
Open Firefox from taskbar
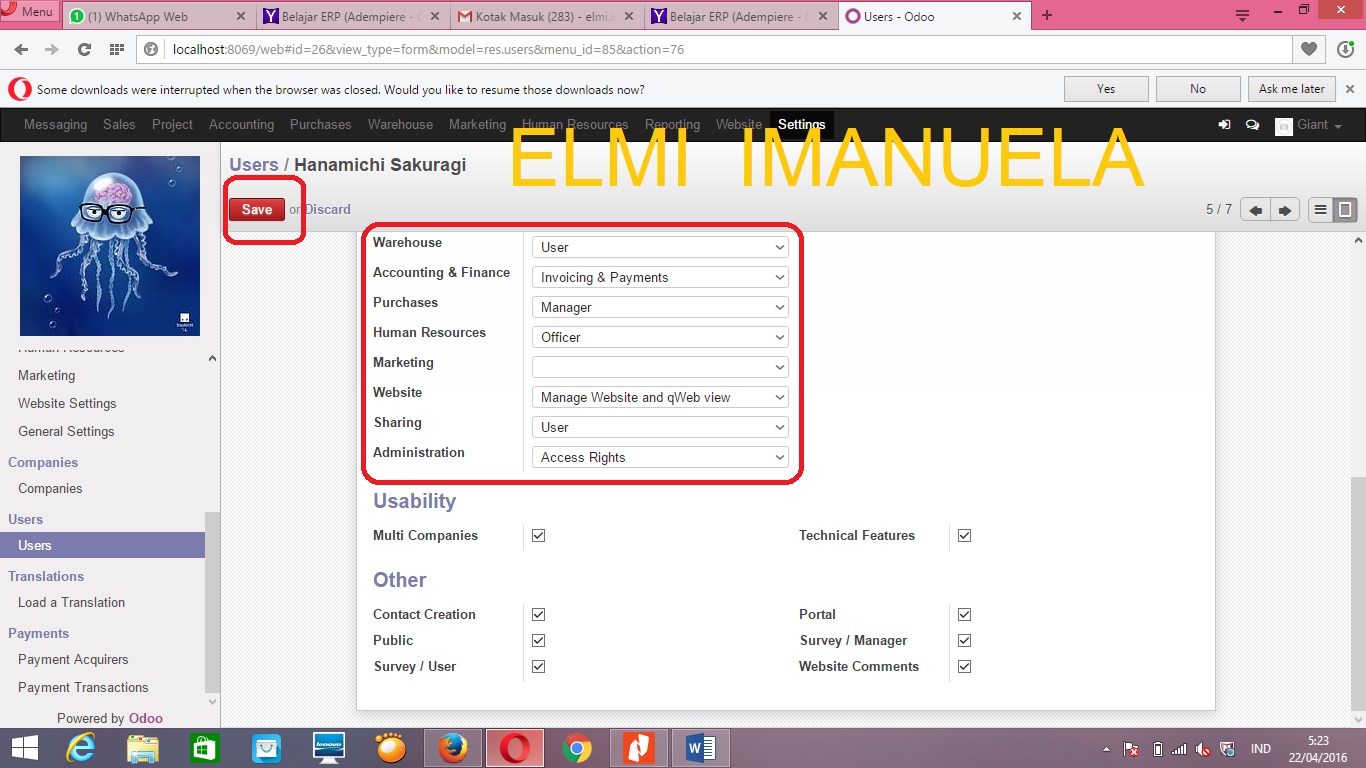[453, 748]
